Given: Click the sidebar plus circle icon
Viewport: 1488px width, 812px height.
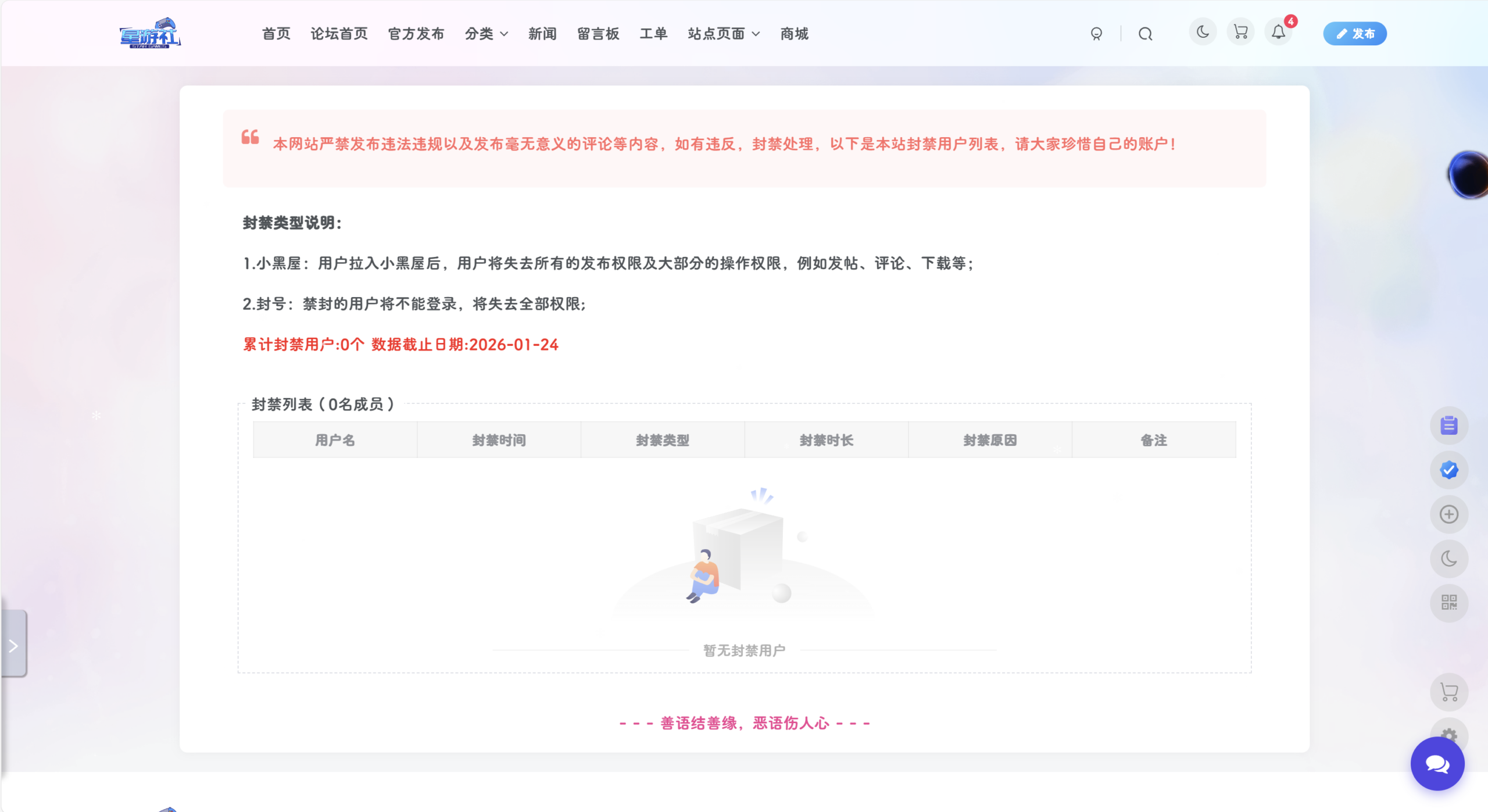Looking at the screenshot, I should pyautogui.click(x=1448, y=514).
